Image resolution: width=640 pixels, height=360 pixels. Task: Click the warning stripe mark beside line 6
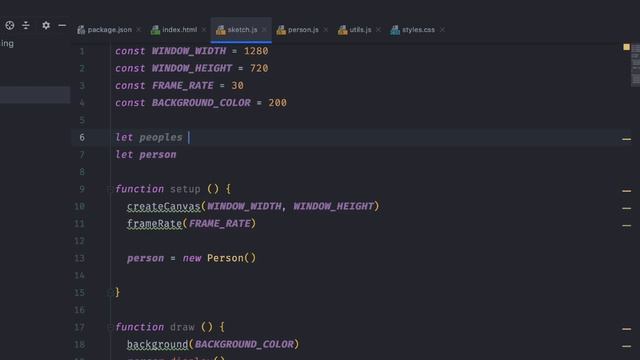click(627, 139)
